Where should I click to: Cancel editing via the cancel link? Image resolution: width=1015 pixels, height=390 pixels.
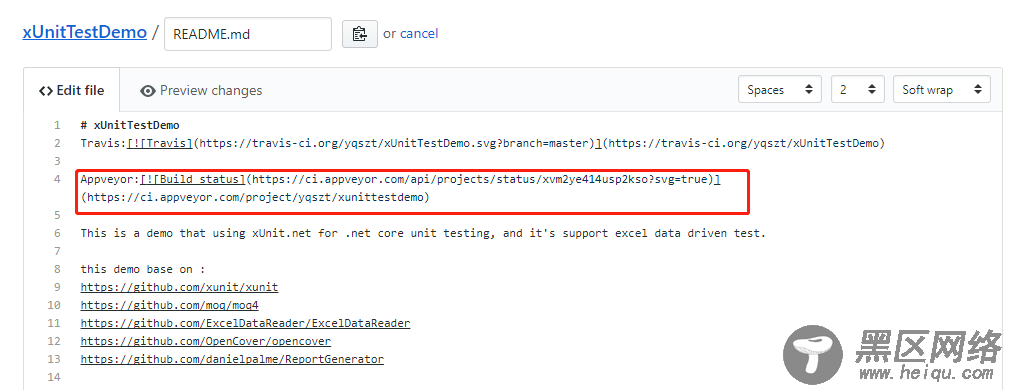pyautogui.click(x=419, y=34)
